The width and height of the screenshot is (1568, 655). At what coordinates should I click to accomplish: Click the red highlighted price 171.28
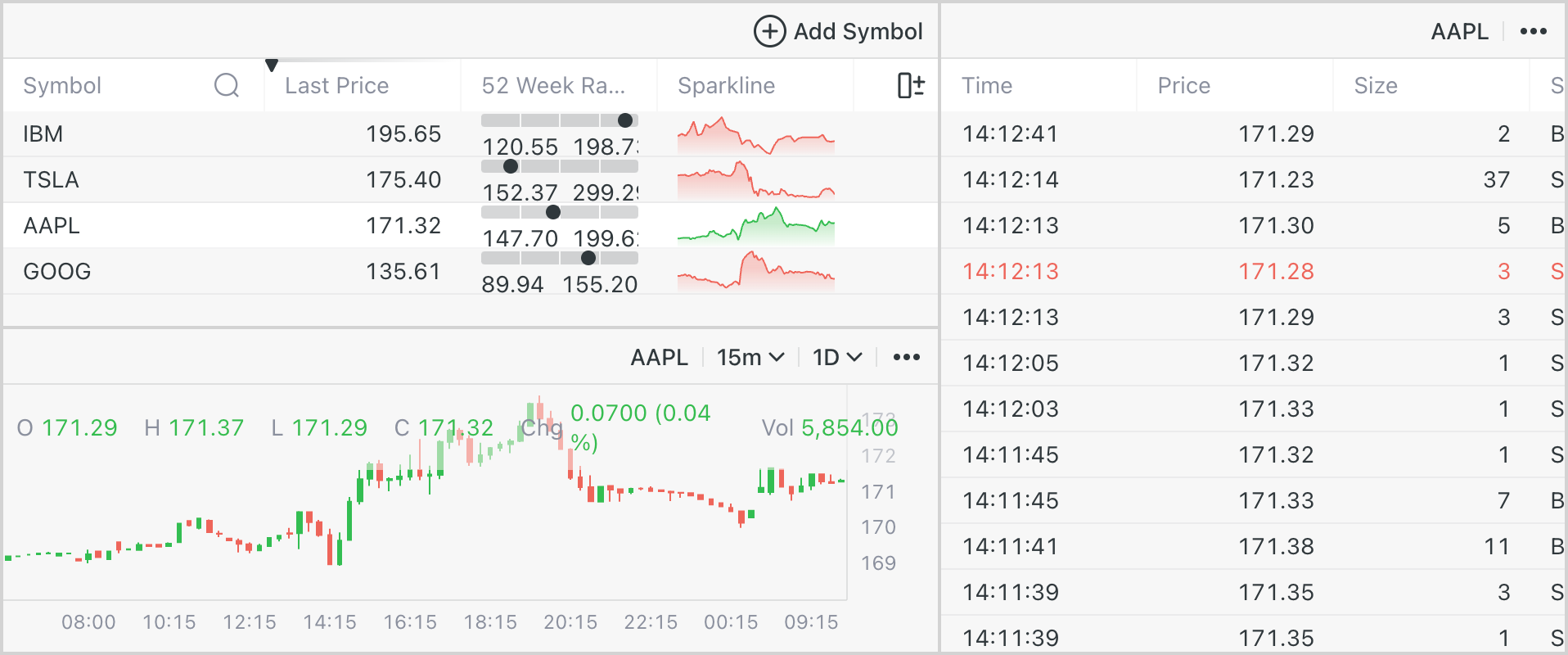1276,271
